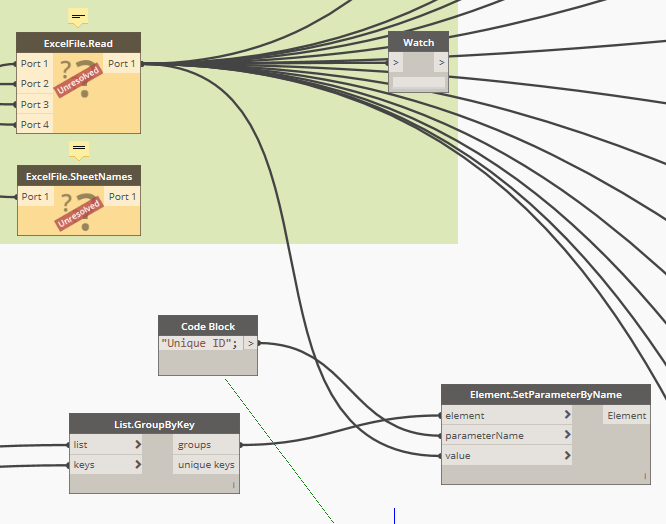Click Port 1 input on ExcelFile.SheetNames

tap(36, 197)
